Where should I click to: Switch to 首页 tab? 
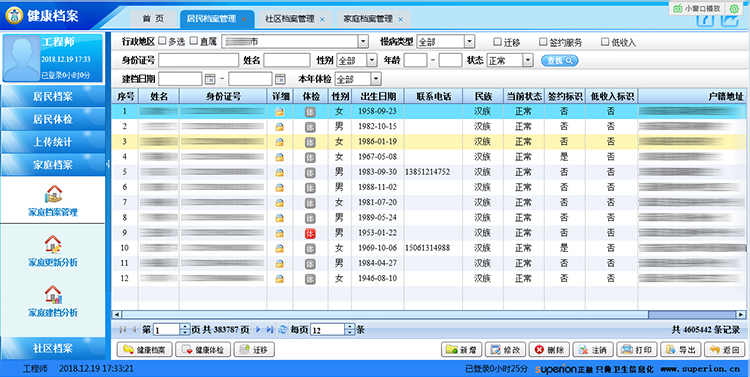tap(153, 19)
